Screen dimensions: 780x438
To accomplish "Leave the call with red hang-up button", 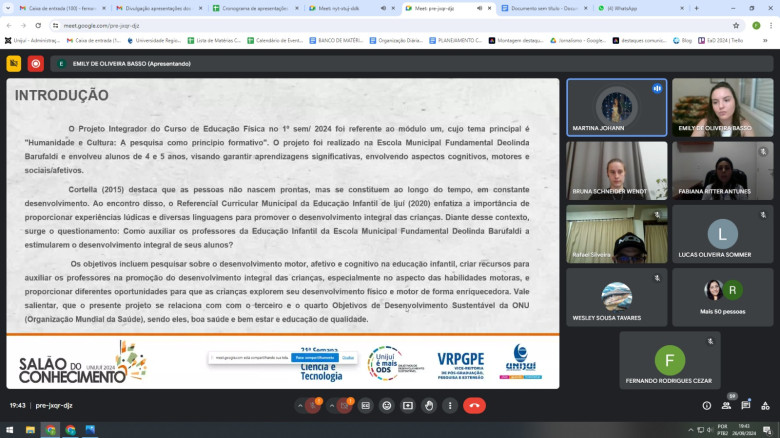I will tap(474, 405).
